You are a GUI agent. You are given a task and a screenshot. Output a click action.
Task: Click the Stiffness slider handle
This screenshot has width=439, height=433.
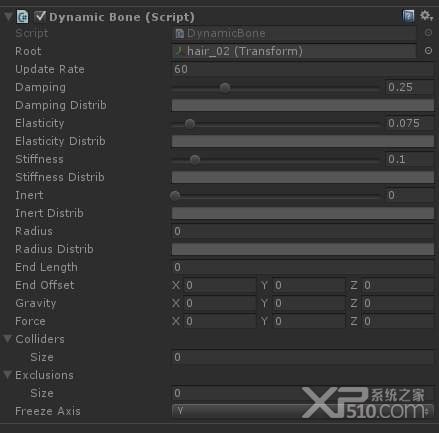[x=195, y=160]
